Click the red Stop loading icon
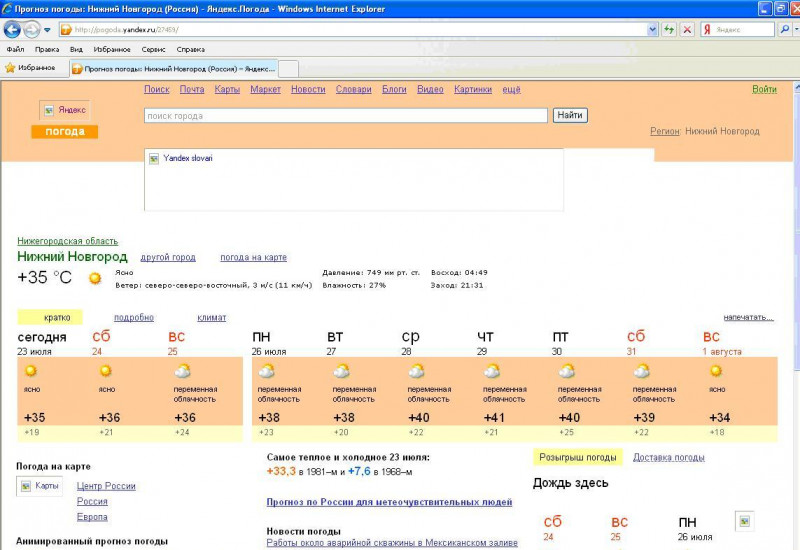 click(687, 30)
